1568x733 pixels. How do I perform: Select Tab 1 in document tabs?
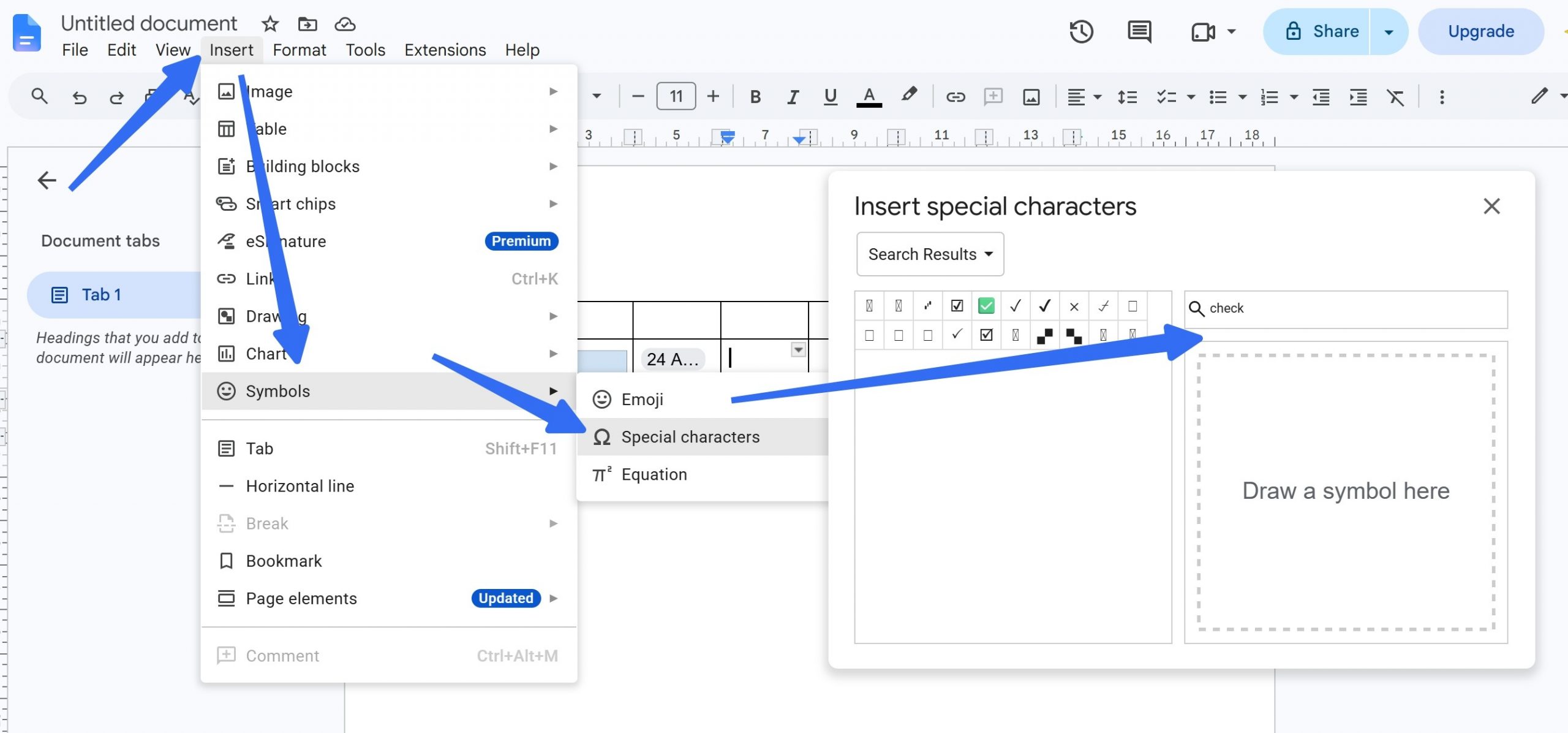point(114,295)
